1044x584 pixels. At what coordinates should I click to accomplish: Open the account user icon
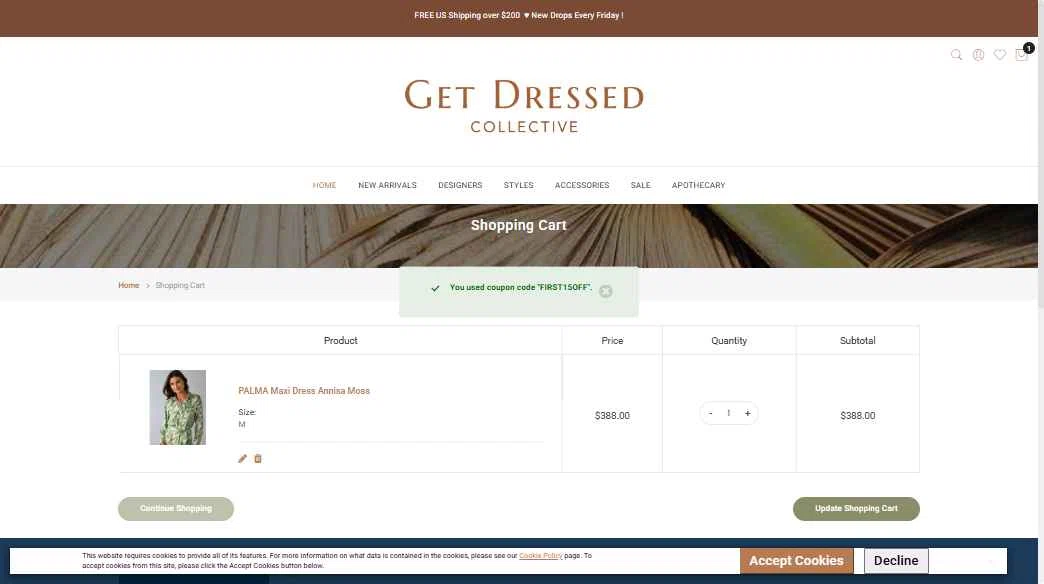978,55
